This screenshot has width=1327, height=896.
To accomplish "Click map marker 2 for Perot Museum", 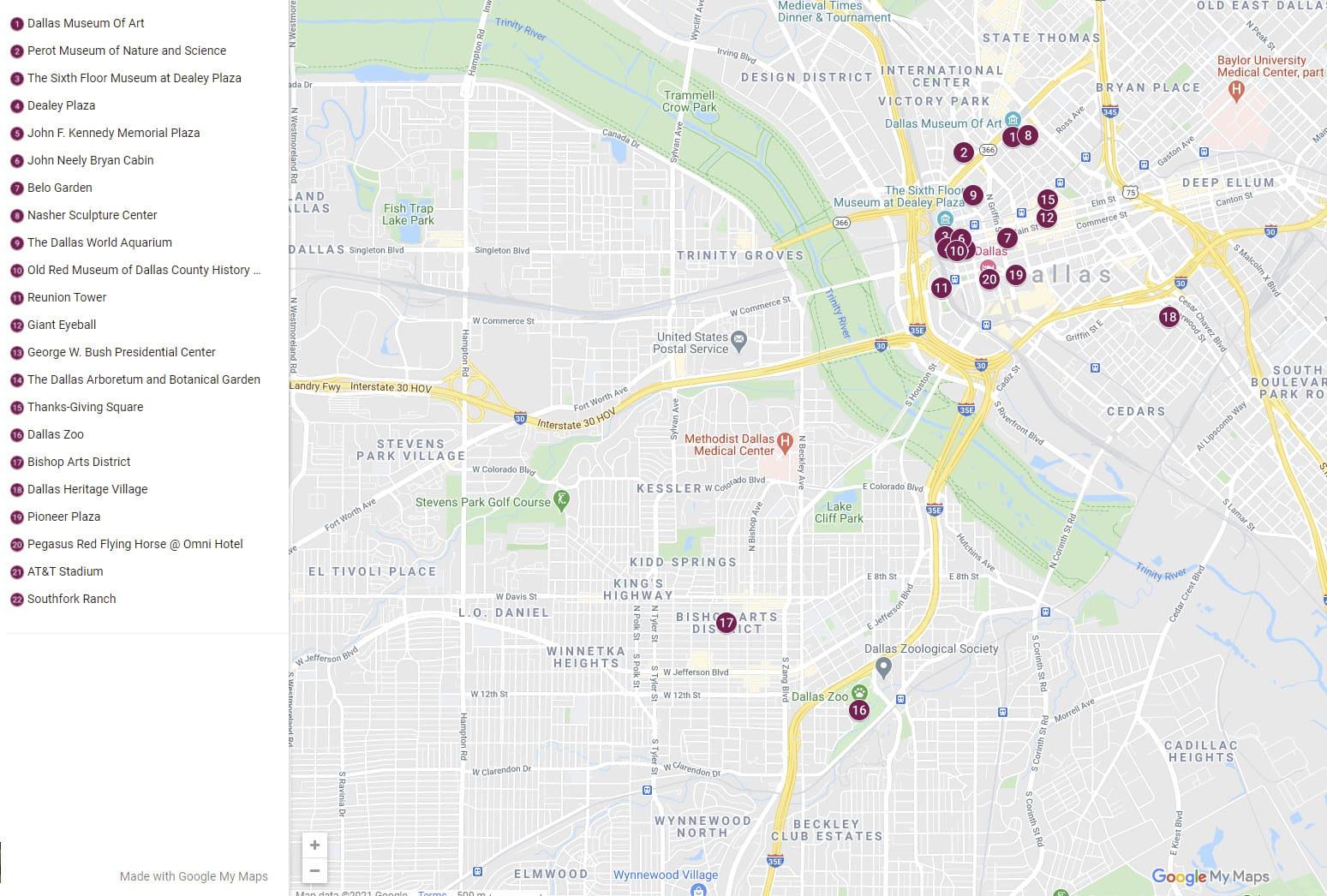I will 964,153.
